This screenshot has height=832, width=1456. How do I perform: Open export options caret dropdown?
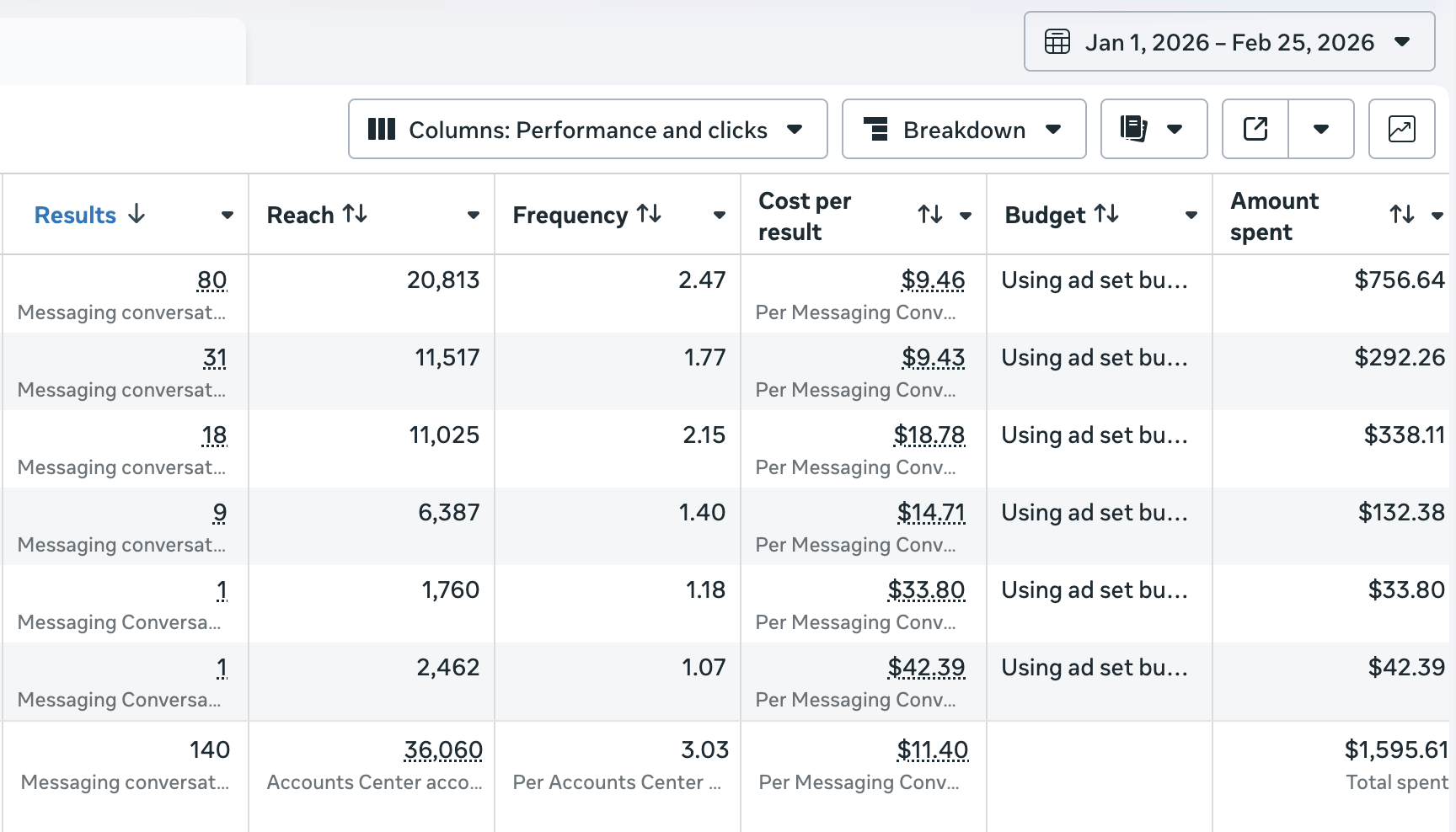coord(1320,129)
